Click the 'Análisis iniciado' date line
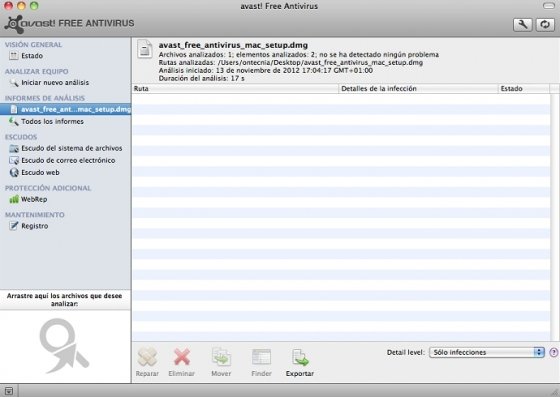The height and width of the screenshot is (397, 560). point(266,70)
